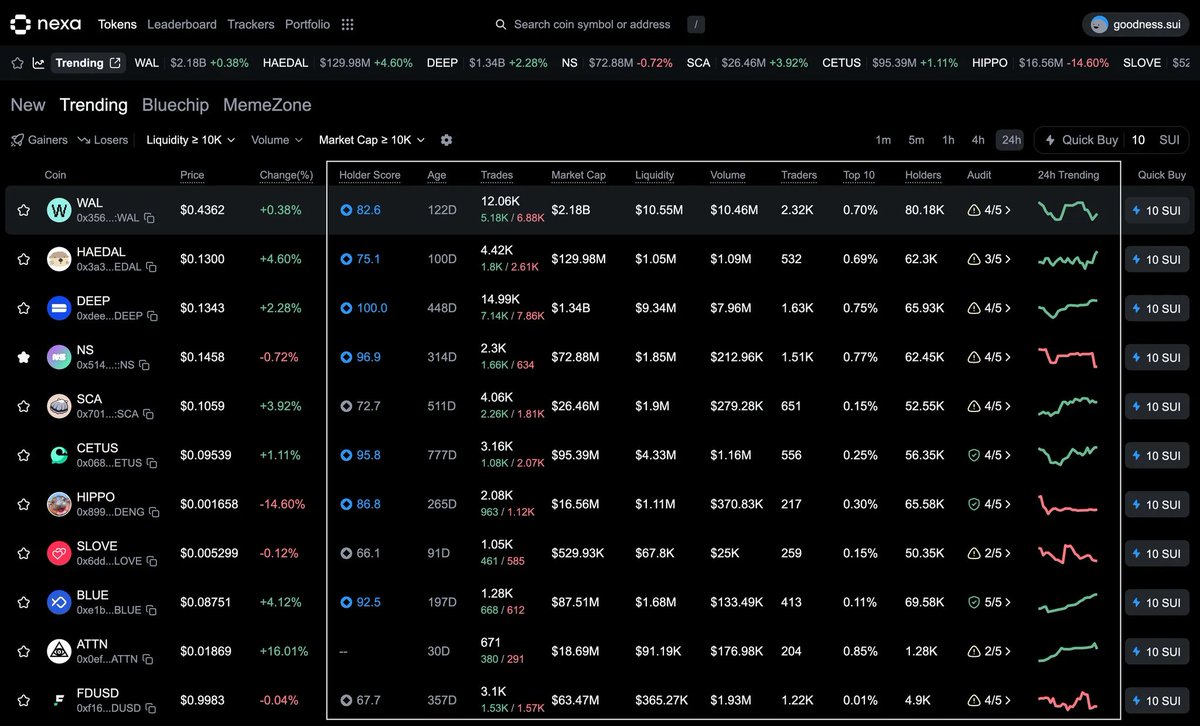Select the 24h timeframe
Screen dimensions: 1200x726
1011,140
